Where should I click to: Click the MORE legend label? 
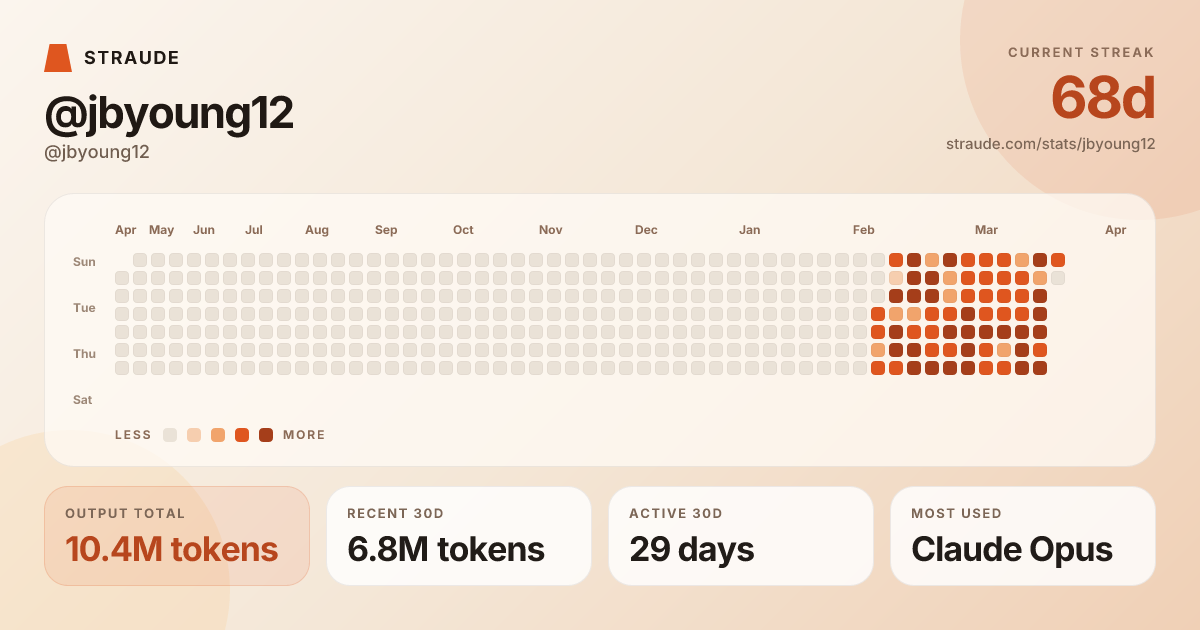click(x=304, y=435)
